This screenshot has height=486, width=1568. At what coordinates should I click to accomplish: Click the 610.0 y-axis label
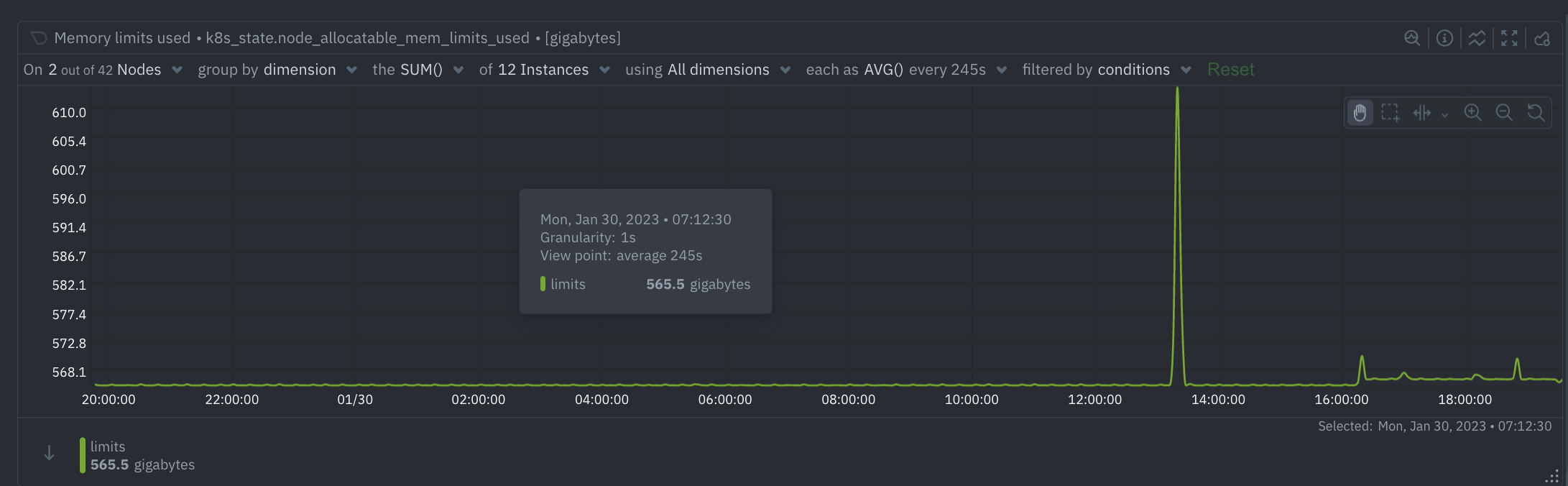coord(69,113)
